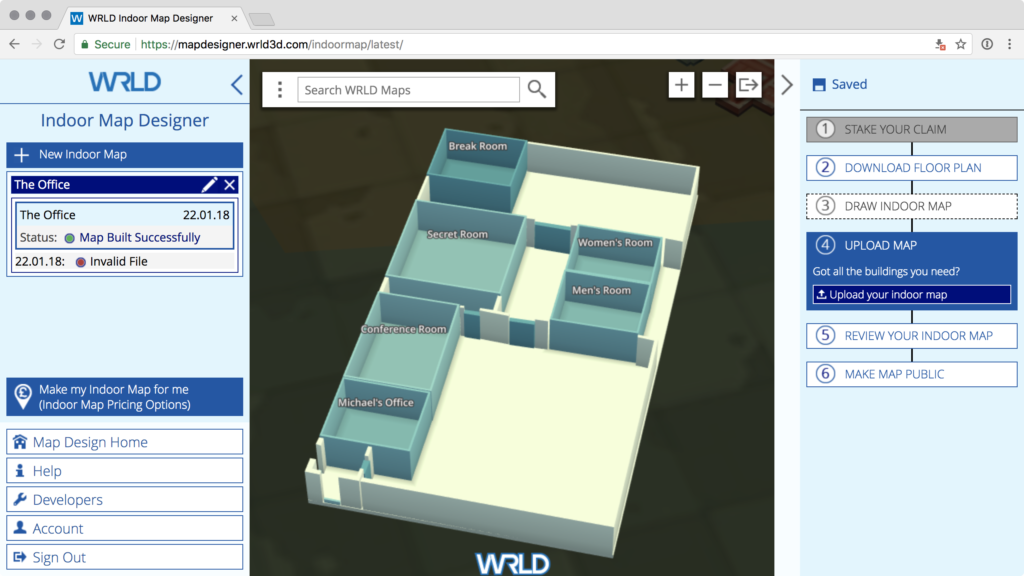Select step 1 Stake Your Claim
1024x576 pixels.
point(912,129)
